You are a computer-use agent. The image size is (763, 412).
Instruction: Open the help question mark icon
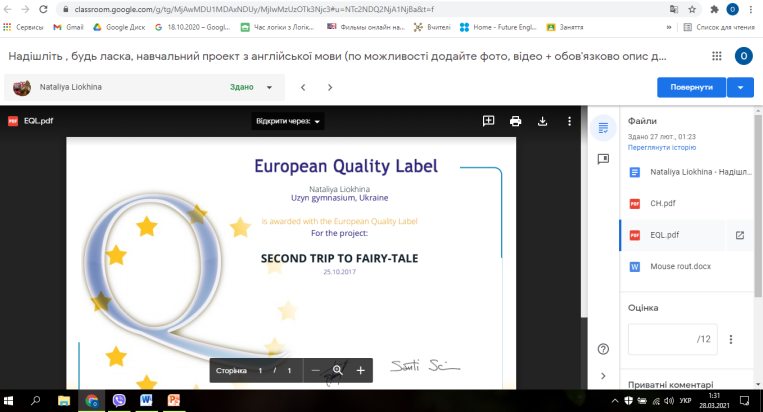(x=603, y=349)
